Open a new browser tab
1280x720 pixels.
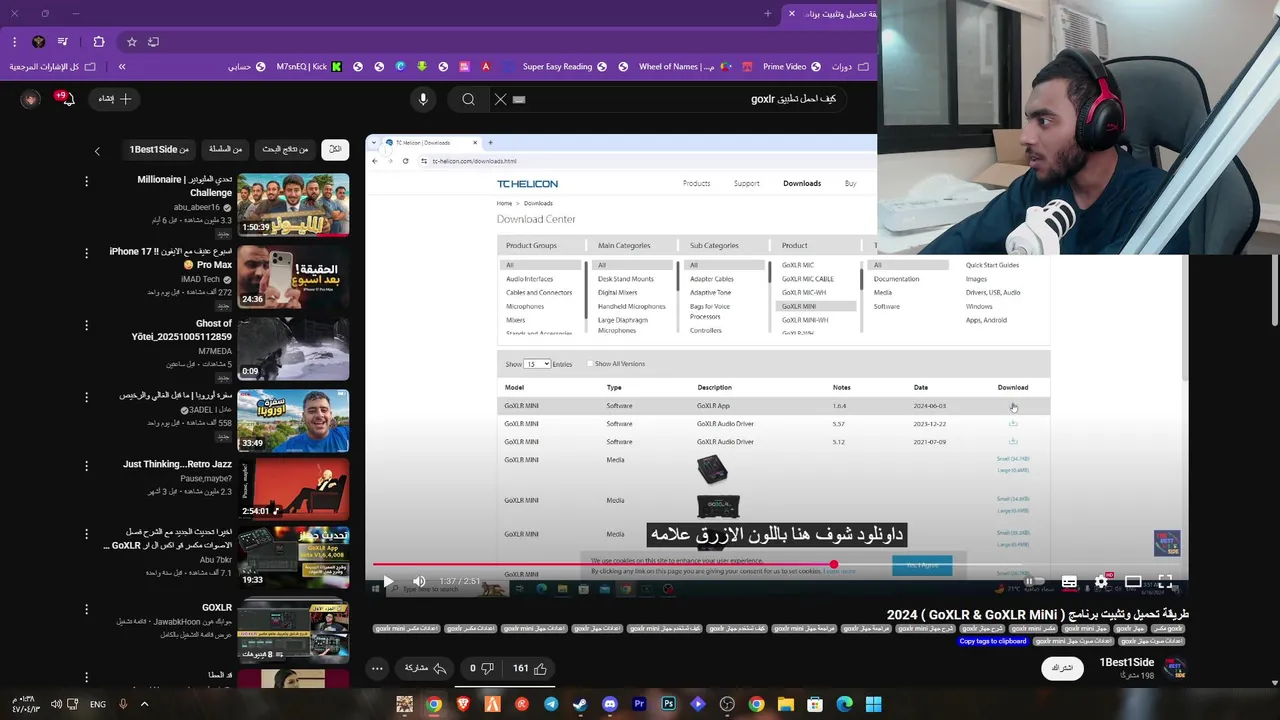pos(768,14)
